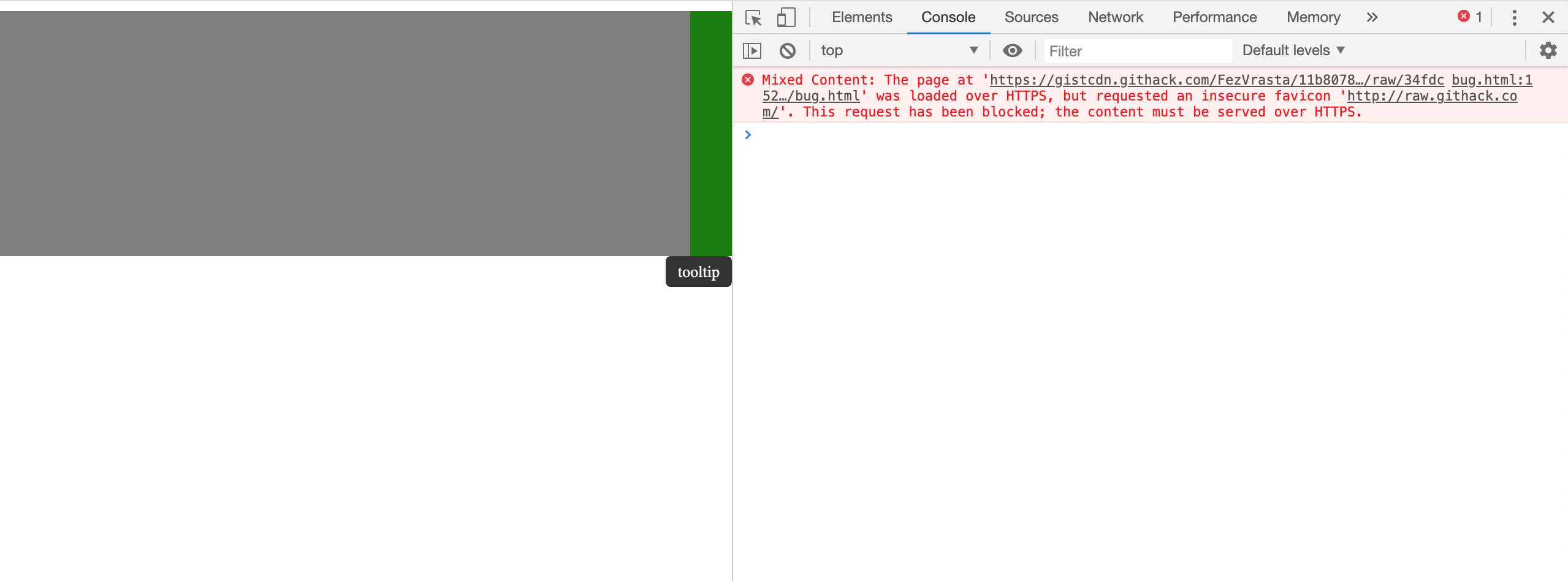The image size is (1568, 581).
Task: Open console settings gear icon
Action: click(1548, 50)
